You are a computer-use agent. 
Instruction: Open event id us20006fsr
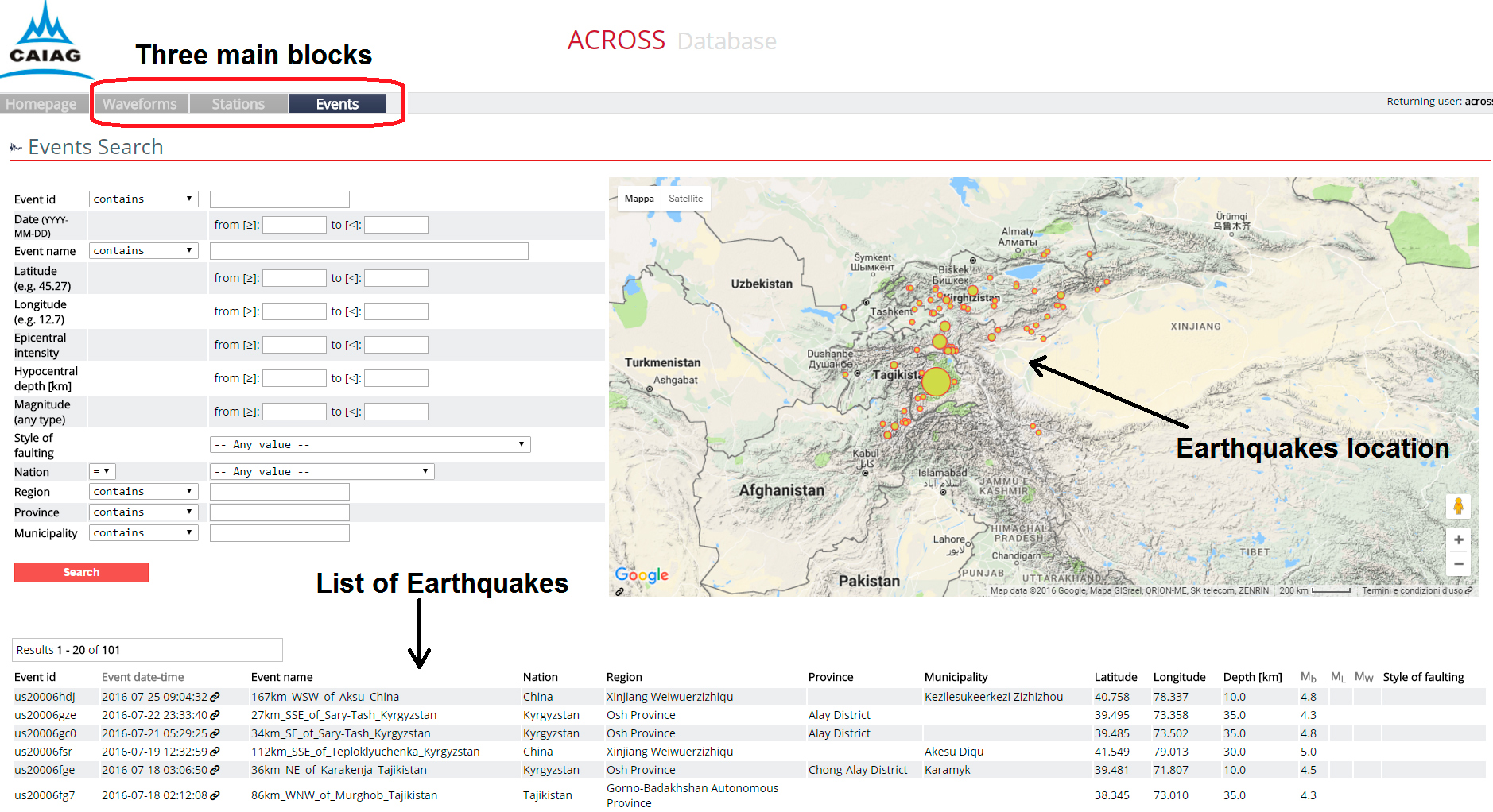(43, 752)
